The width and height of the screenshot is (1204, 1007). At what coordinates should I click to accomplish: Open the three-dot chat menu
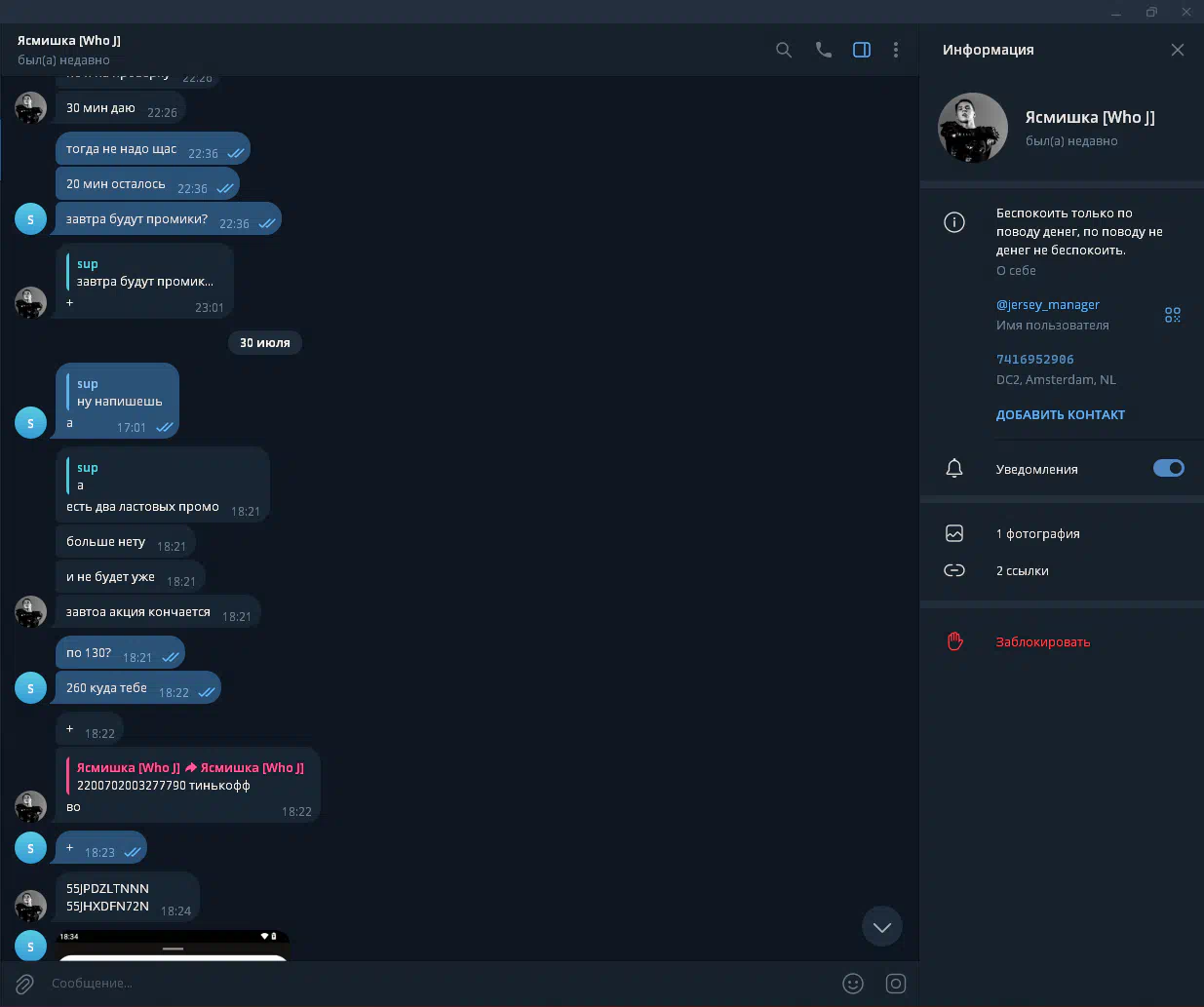click(x=896, y=50)
